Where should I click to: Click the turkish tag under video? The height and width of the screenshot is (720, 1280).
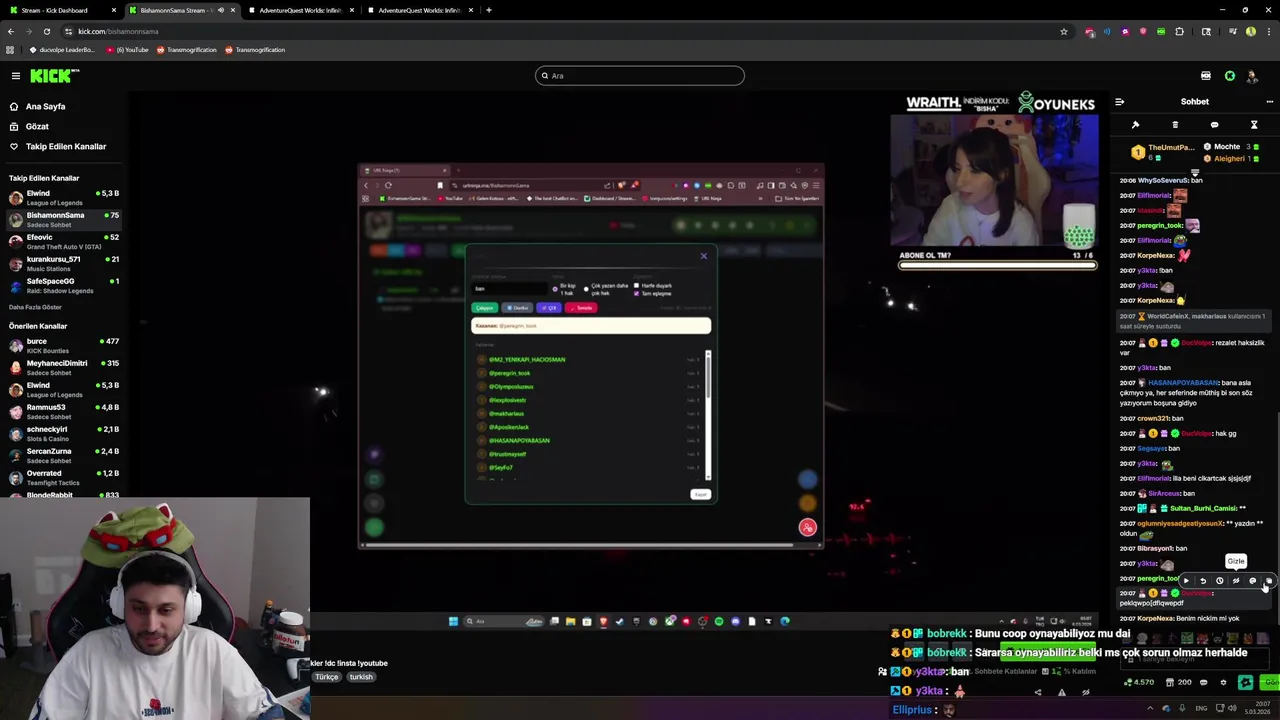coord(361,677)
